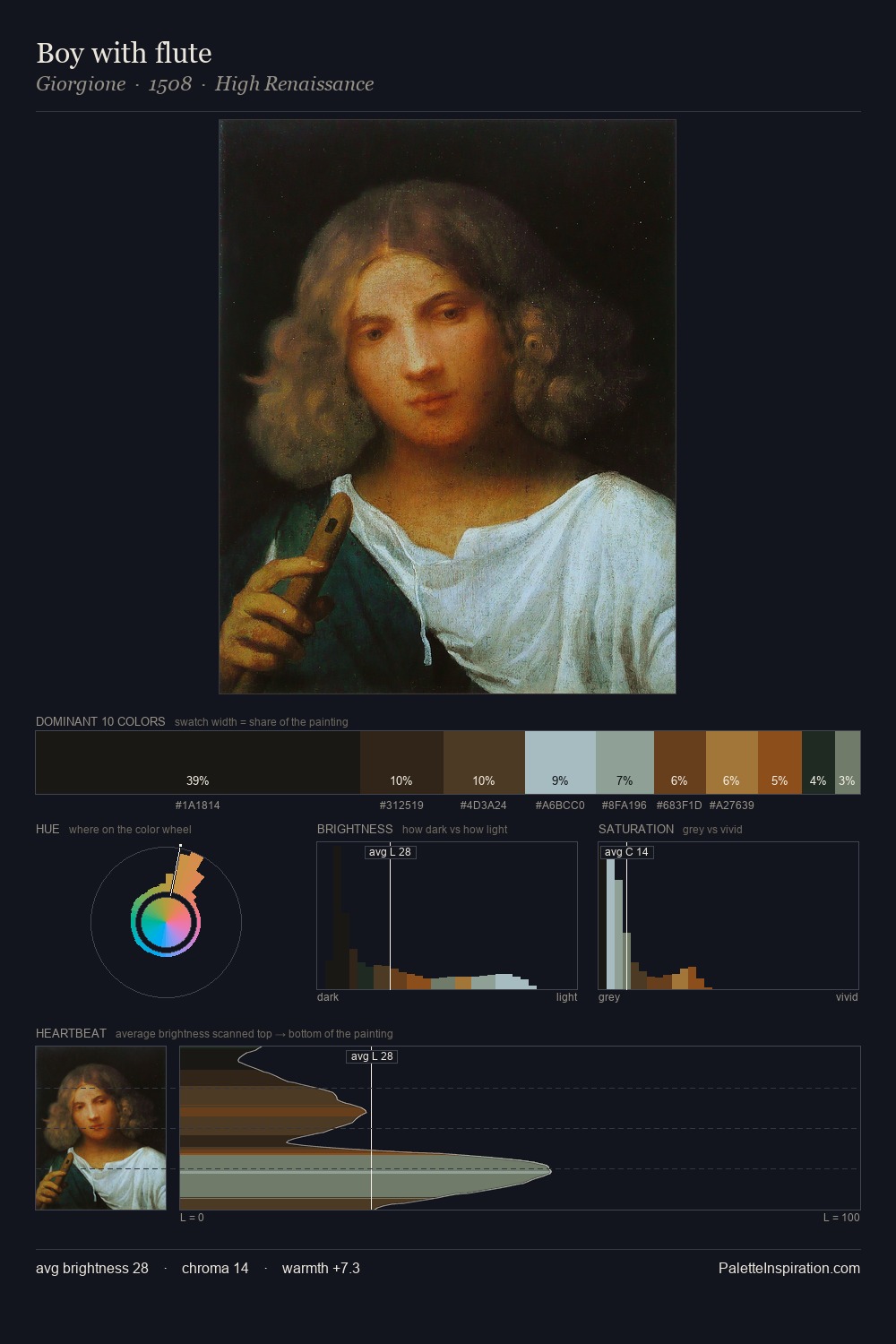Click the L = 100 axis label
This screenshot has width=896, height=1344.
[x=841, y=1217]
